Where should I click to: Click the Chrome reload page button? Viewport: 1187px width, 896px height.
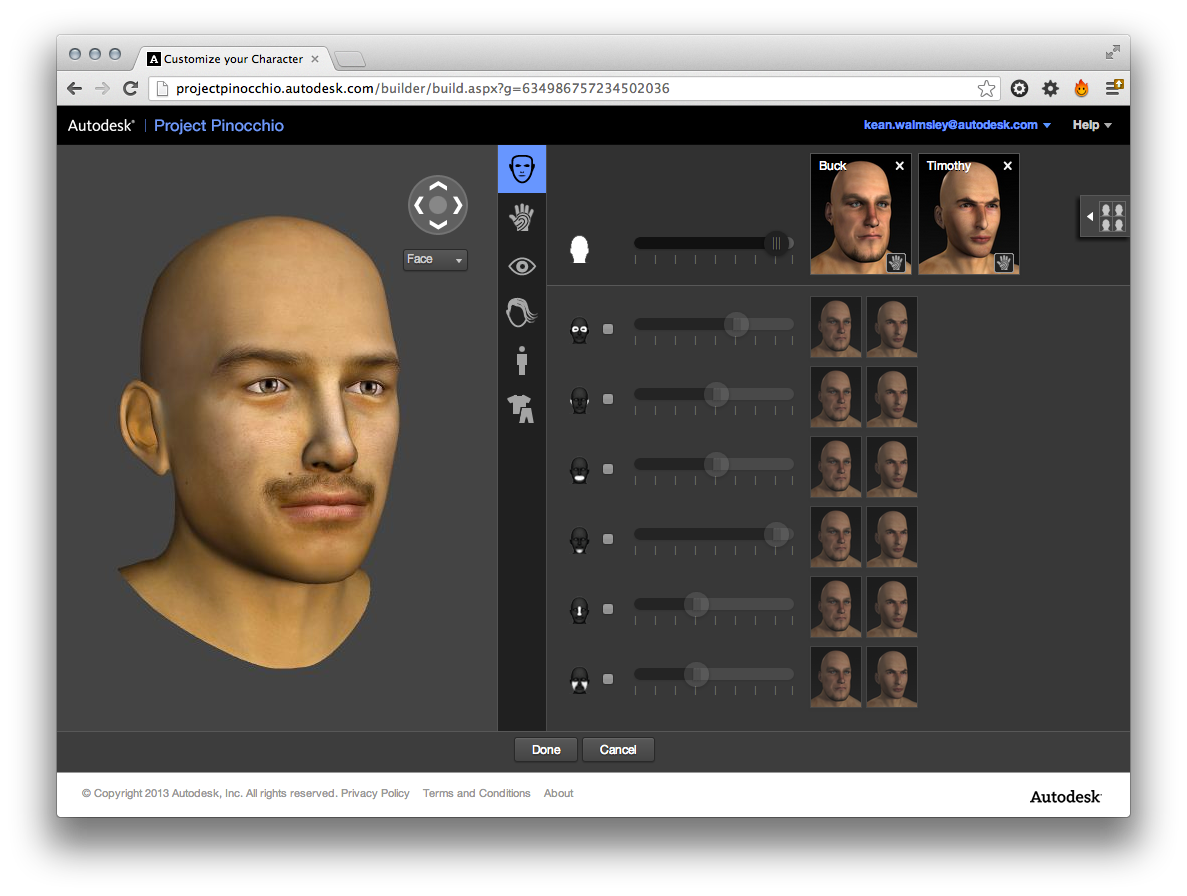130,88
